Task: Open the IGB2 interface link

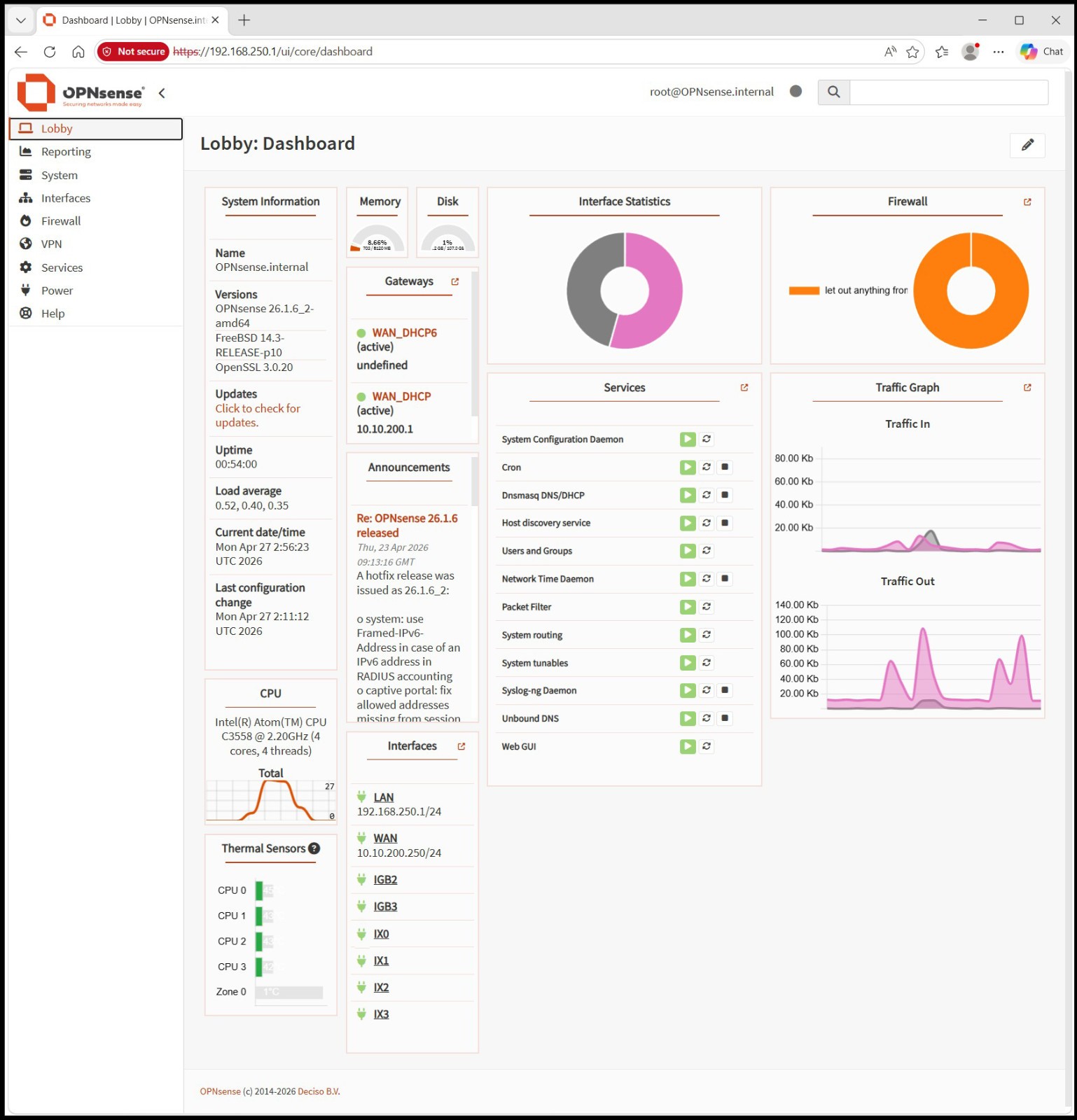Action: point(385,880)
